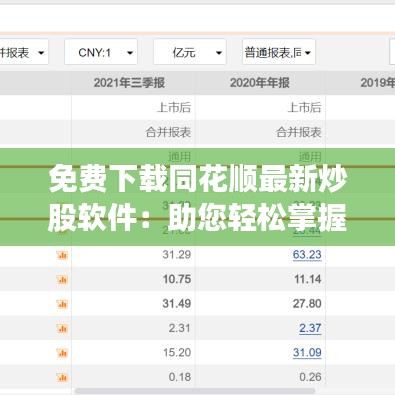Open the chart icon beside 31.29

coord(62,255)
